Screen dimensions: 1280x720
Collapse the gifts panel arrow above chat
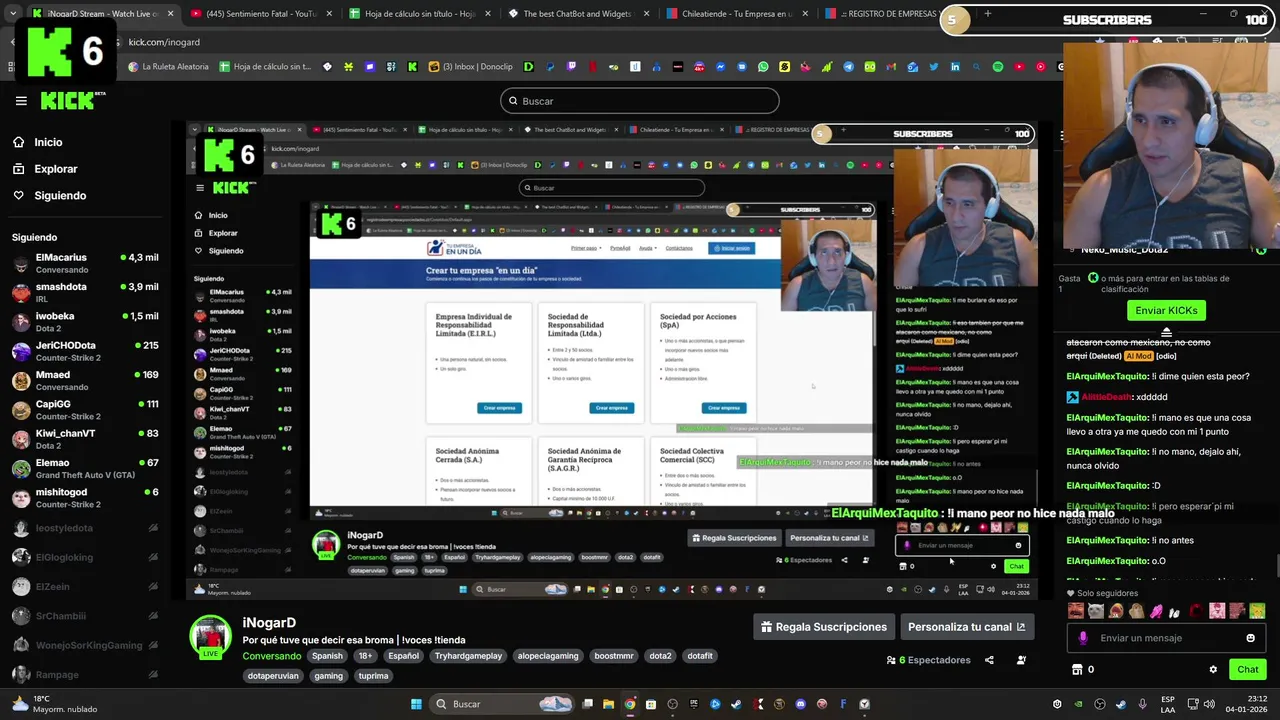1166,332
